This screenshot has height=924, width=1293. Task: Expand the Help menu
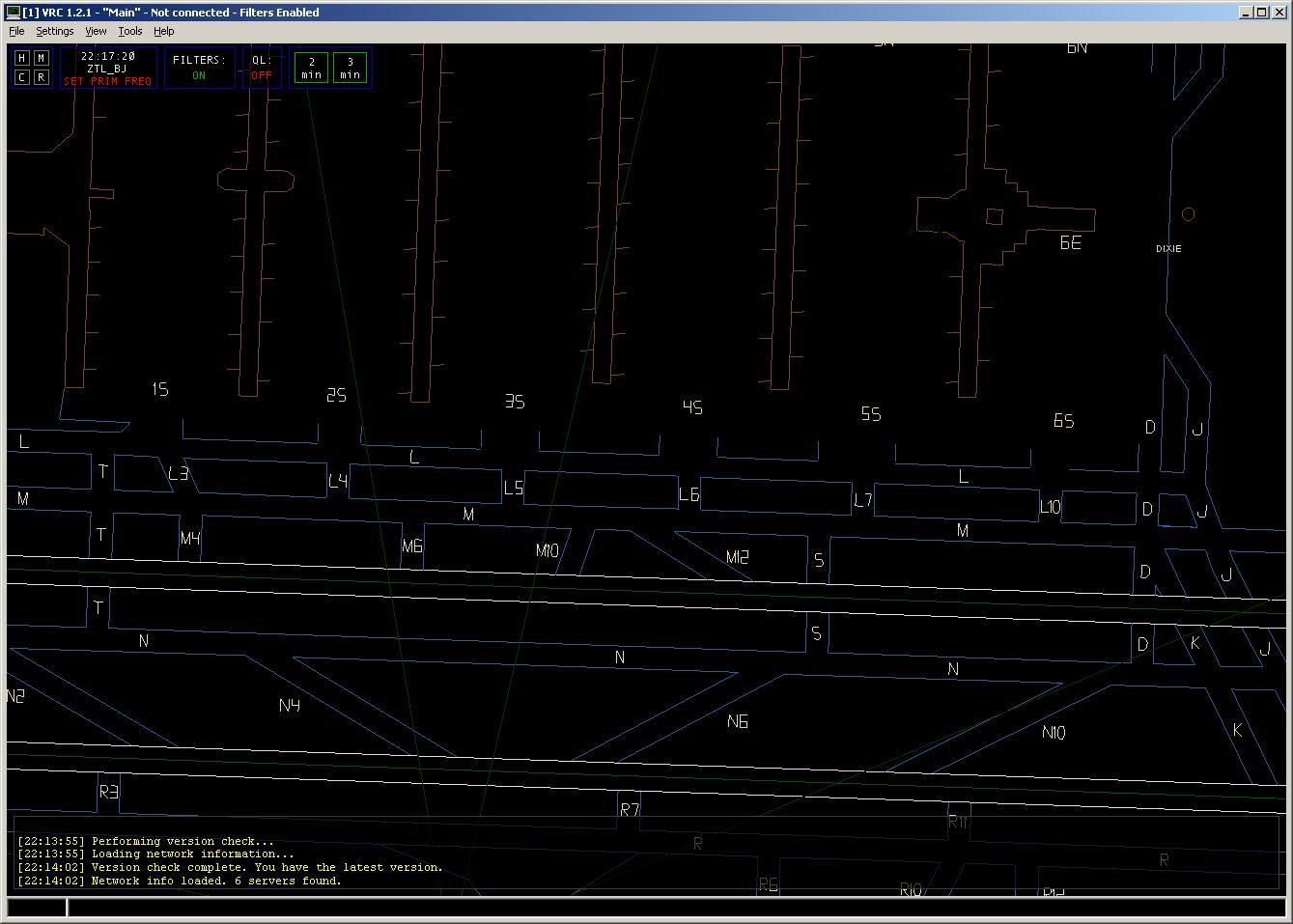click(164, 31)
